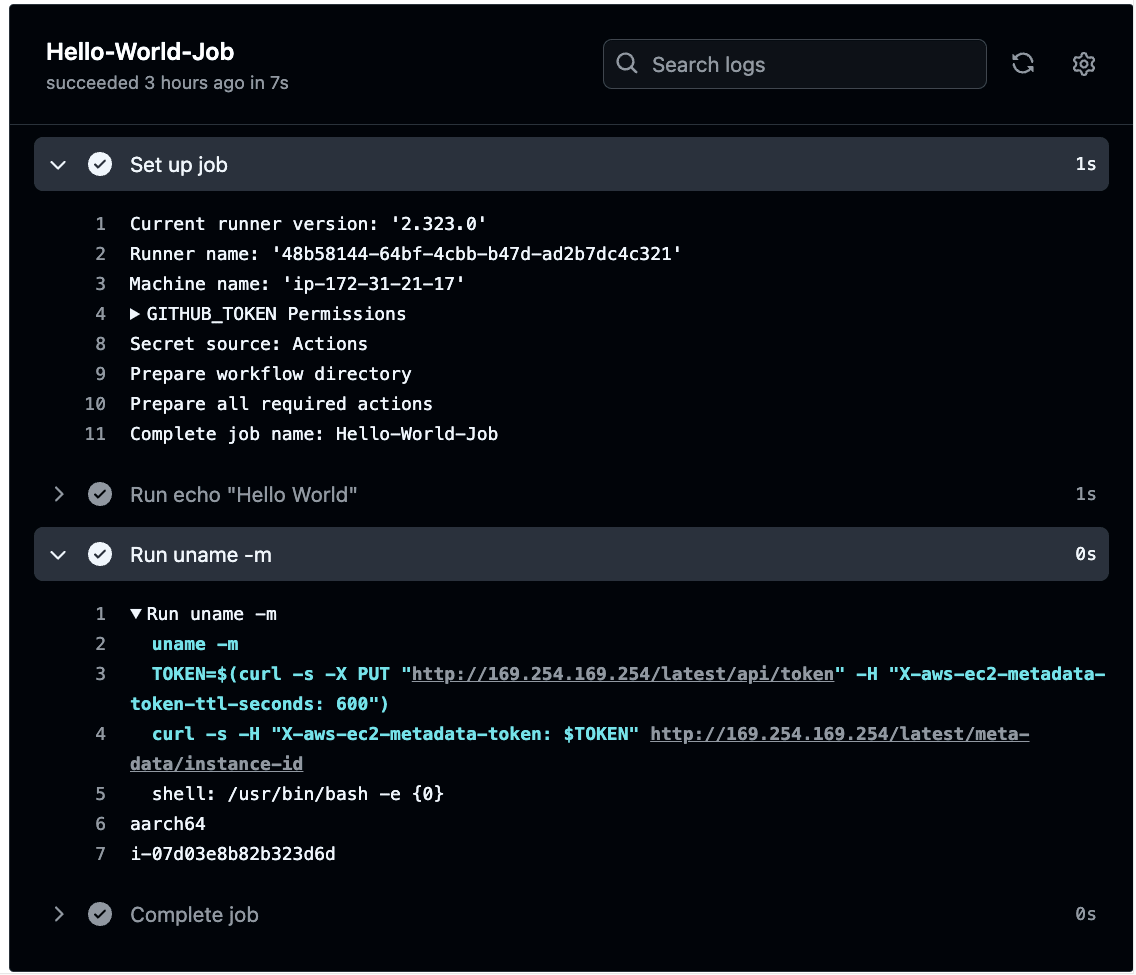Click line number 7 in Run uname -m
Image resolution: width=1136 pixels, height=975 pixels.
[101, 854]
